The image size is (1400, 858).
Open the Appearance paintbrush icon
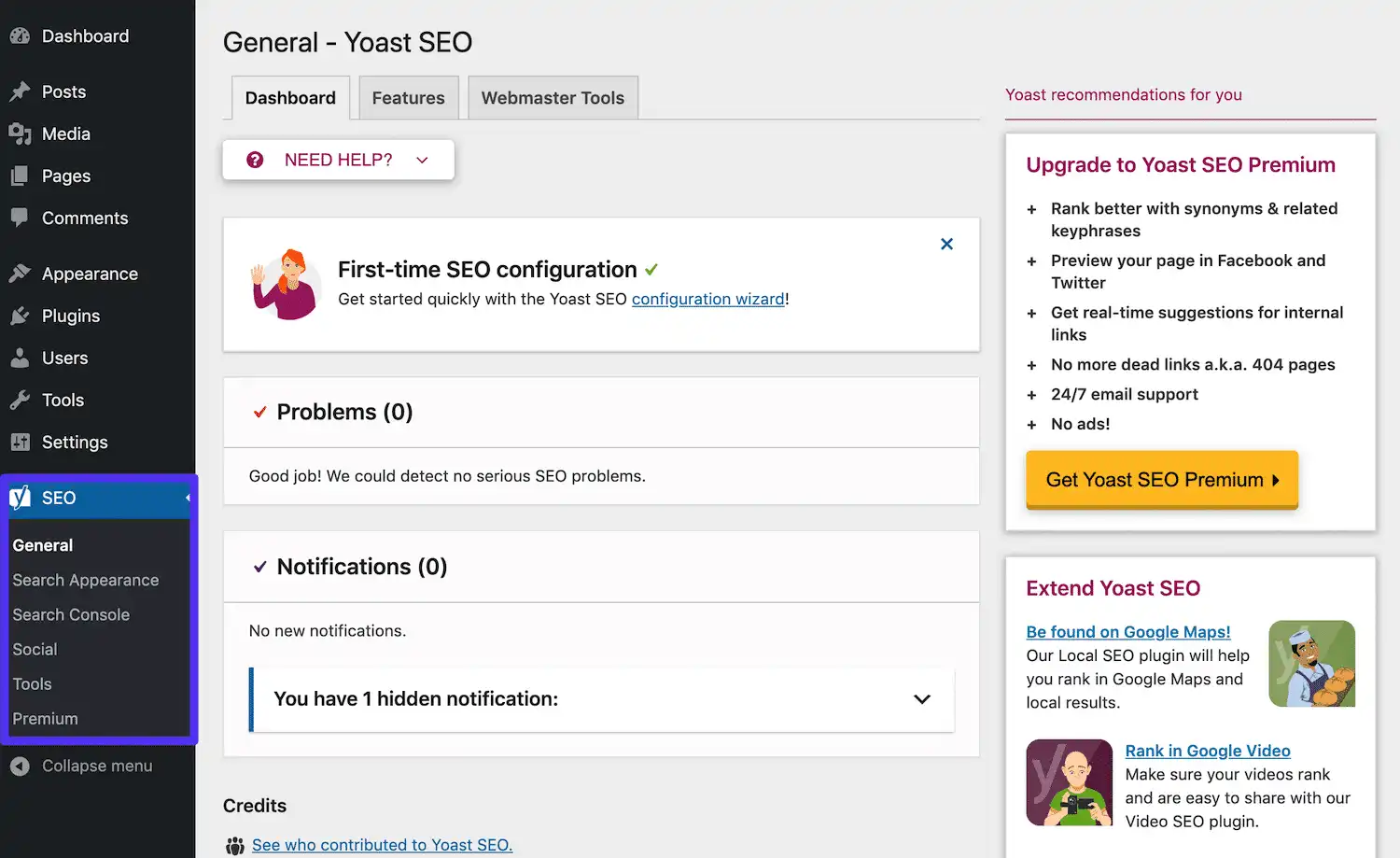point(21,273)
